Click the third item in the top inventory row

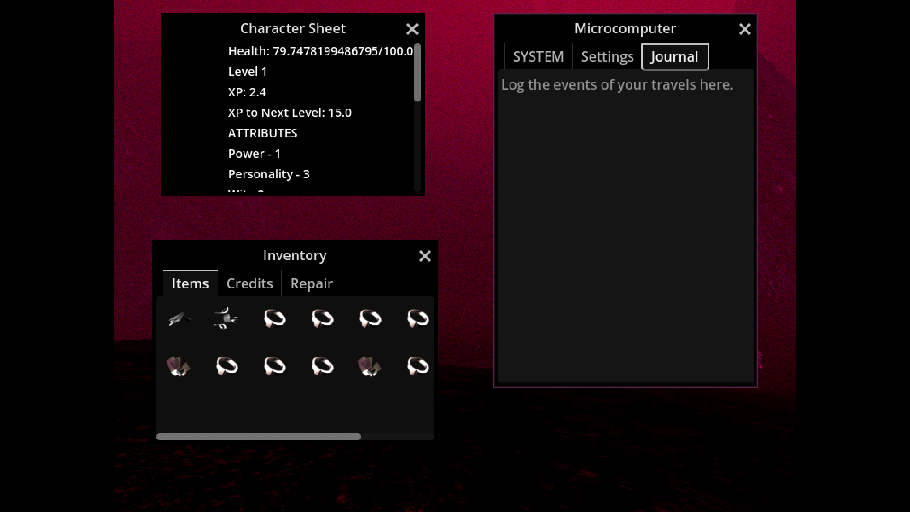[274, 319]
